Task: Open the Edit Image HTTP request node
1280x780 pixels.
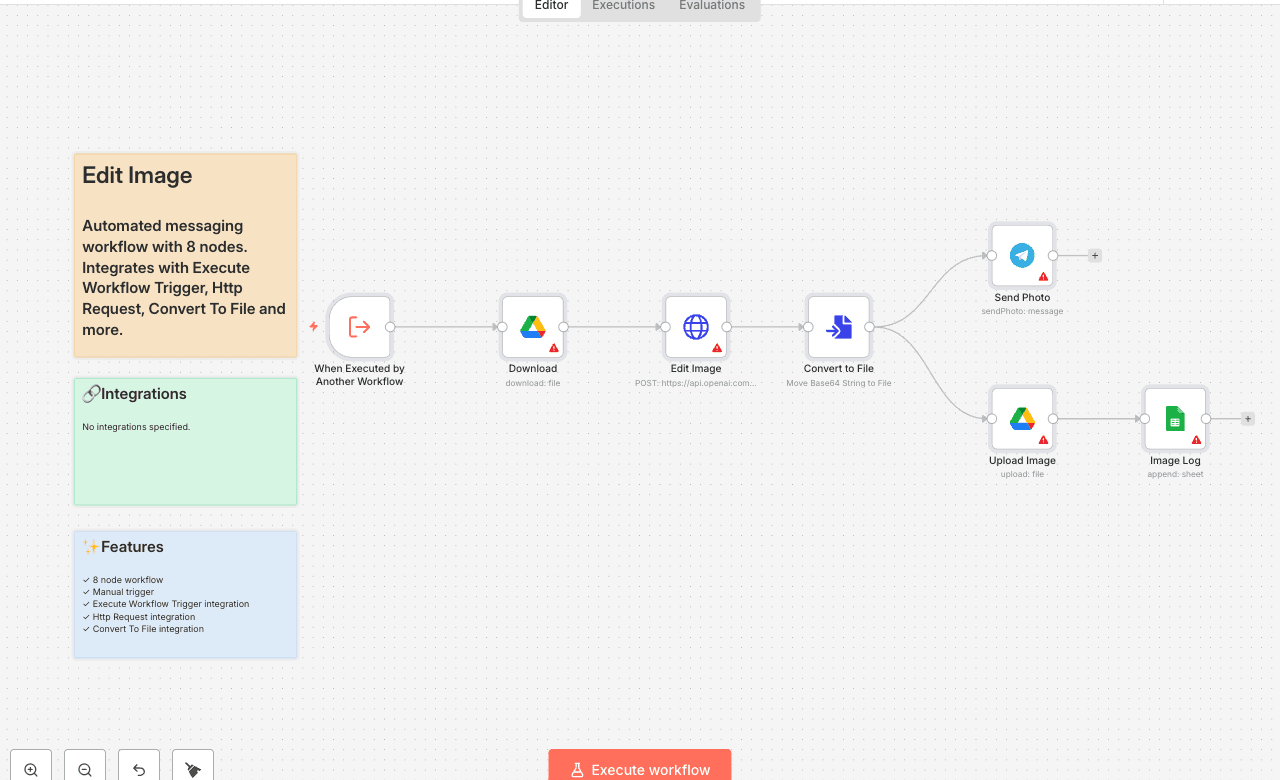Action: click(695, 327)
